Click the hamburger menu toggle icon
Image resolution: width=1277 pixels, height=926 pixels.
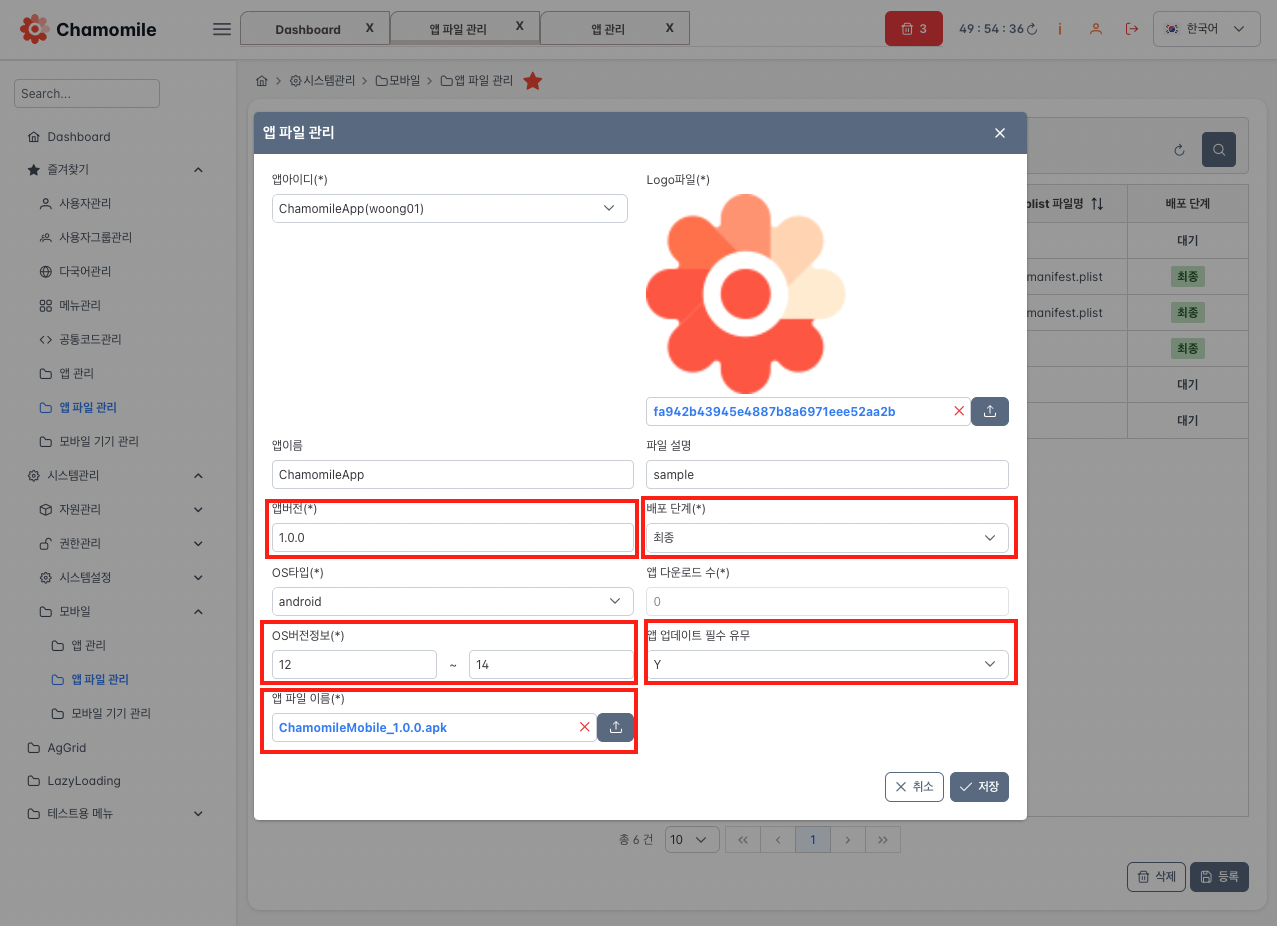click(x=222, y=29)
